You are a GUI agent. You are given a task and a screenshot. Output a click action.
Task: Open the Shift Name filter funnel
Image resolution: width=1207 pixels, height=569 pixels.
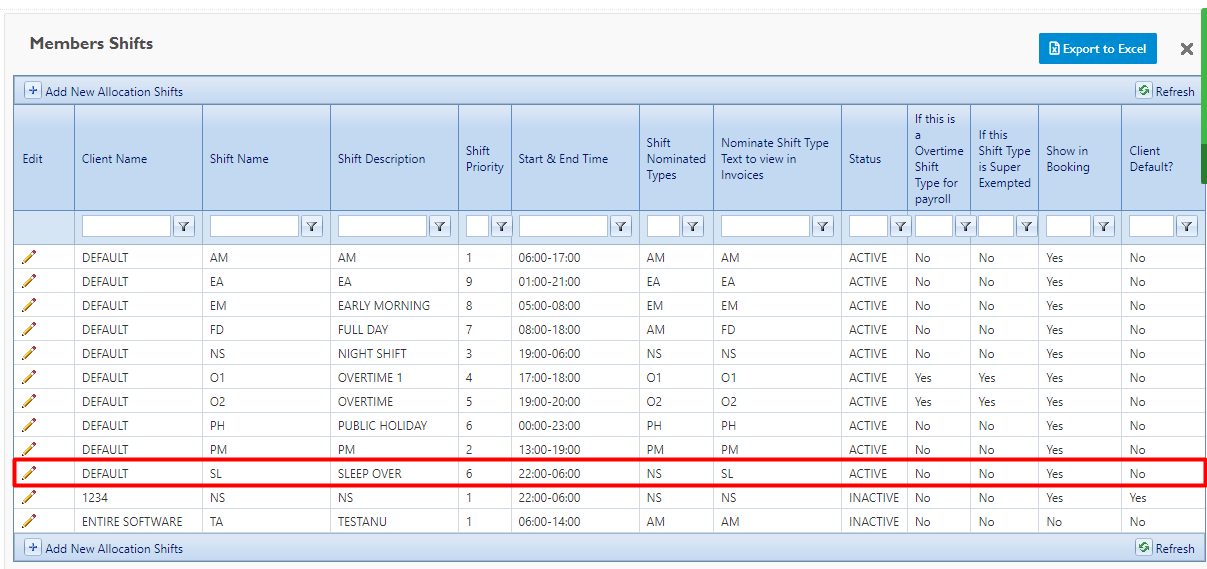pos(312,227)
